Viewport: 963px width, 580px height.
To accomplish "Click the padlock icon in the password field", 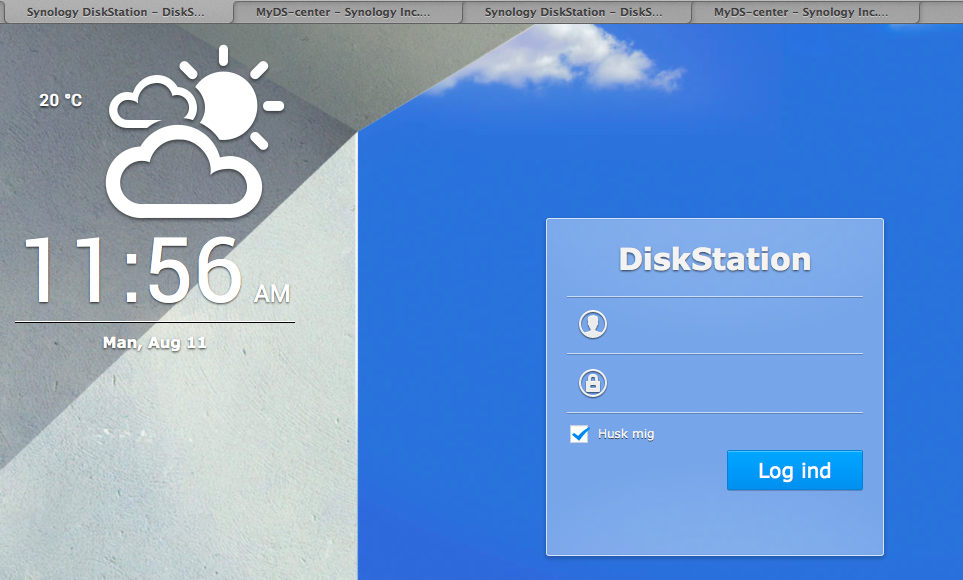I will coord(593,383).
